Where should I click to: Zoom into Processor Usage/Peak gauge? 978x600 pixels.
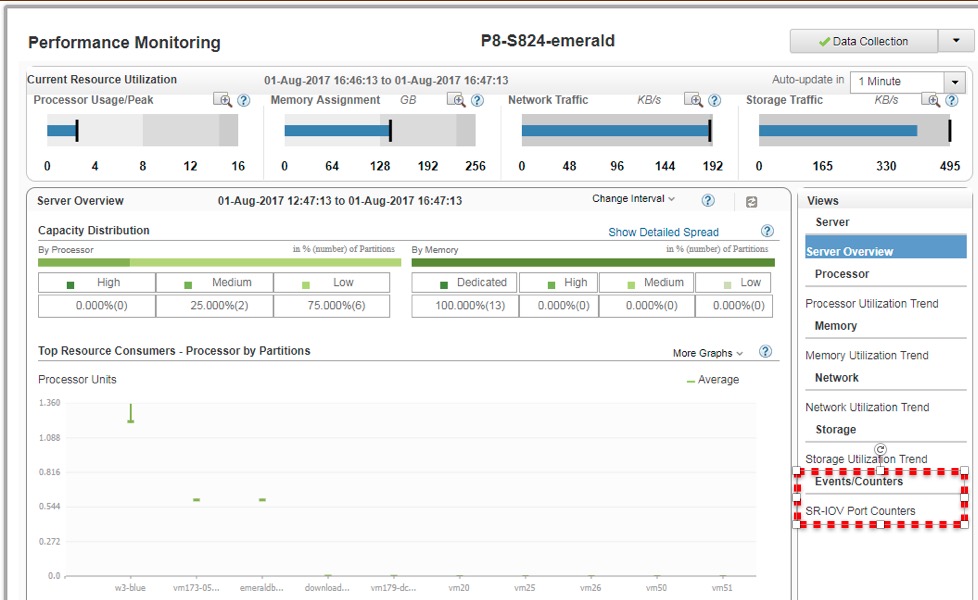(x=222, y=100)
